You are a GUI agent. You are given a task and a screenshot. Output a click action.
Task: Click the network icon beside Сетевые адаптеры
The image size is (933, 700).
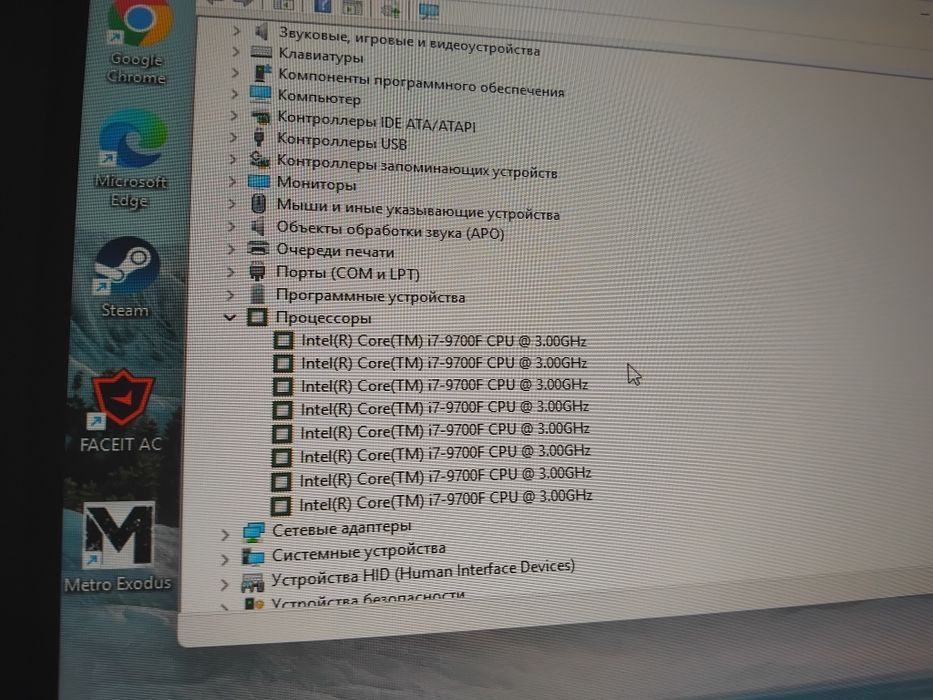click(253, 532)
